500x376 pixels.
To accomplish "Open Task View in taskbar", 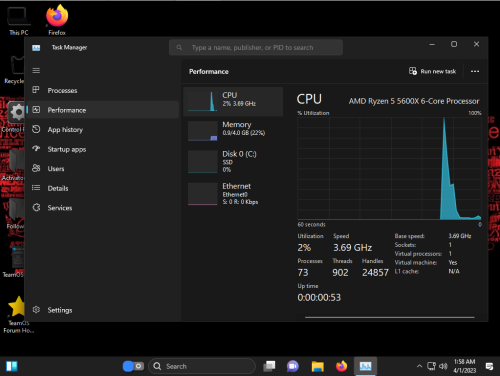I will click(x=269, y=366).
